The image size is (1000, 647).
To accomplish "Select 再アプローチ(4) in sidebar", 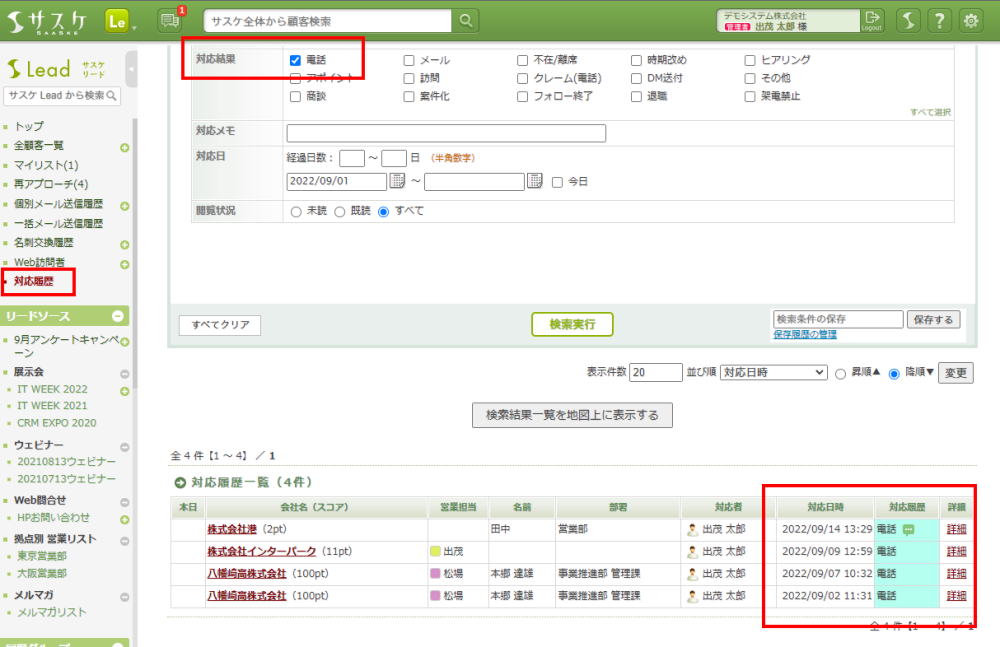I will click(x=51, y=184).
